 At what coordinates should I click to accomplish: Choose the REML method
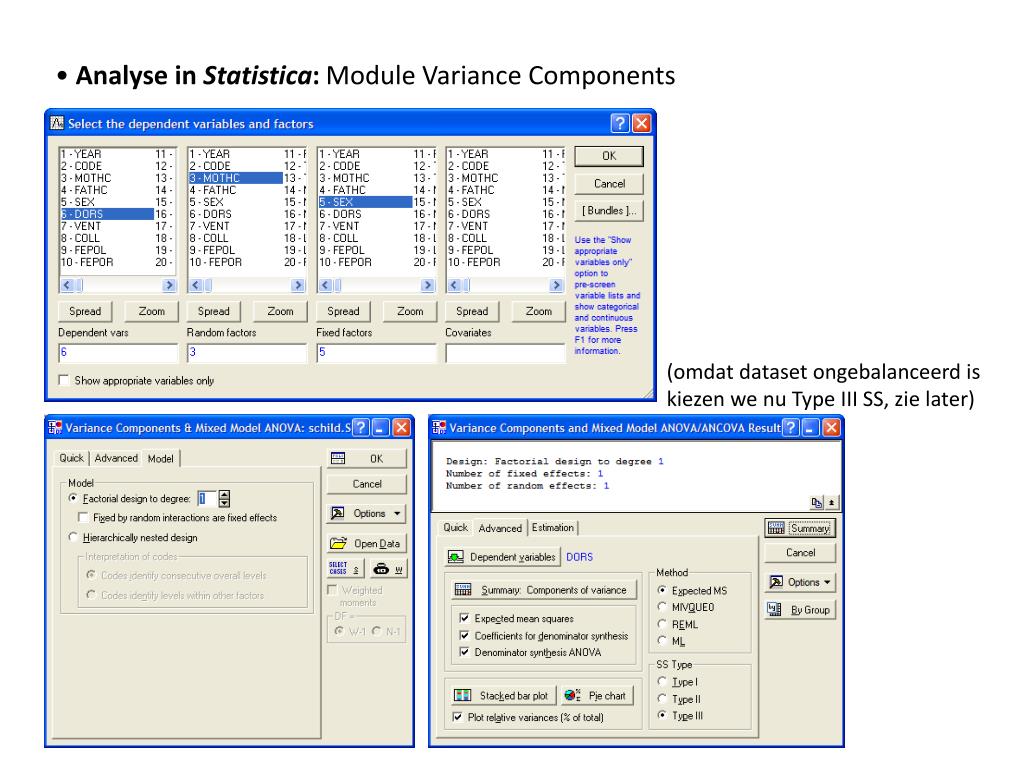(x=662, y=624)
